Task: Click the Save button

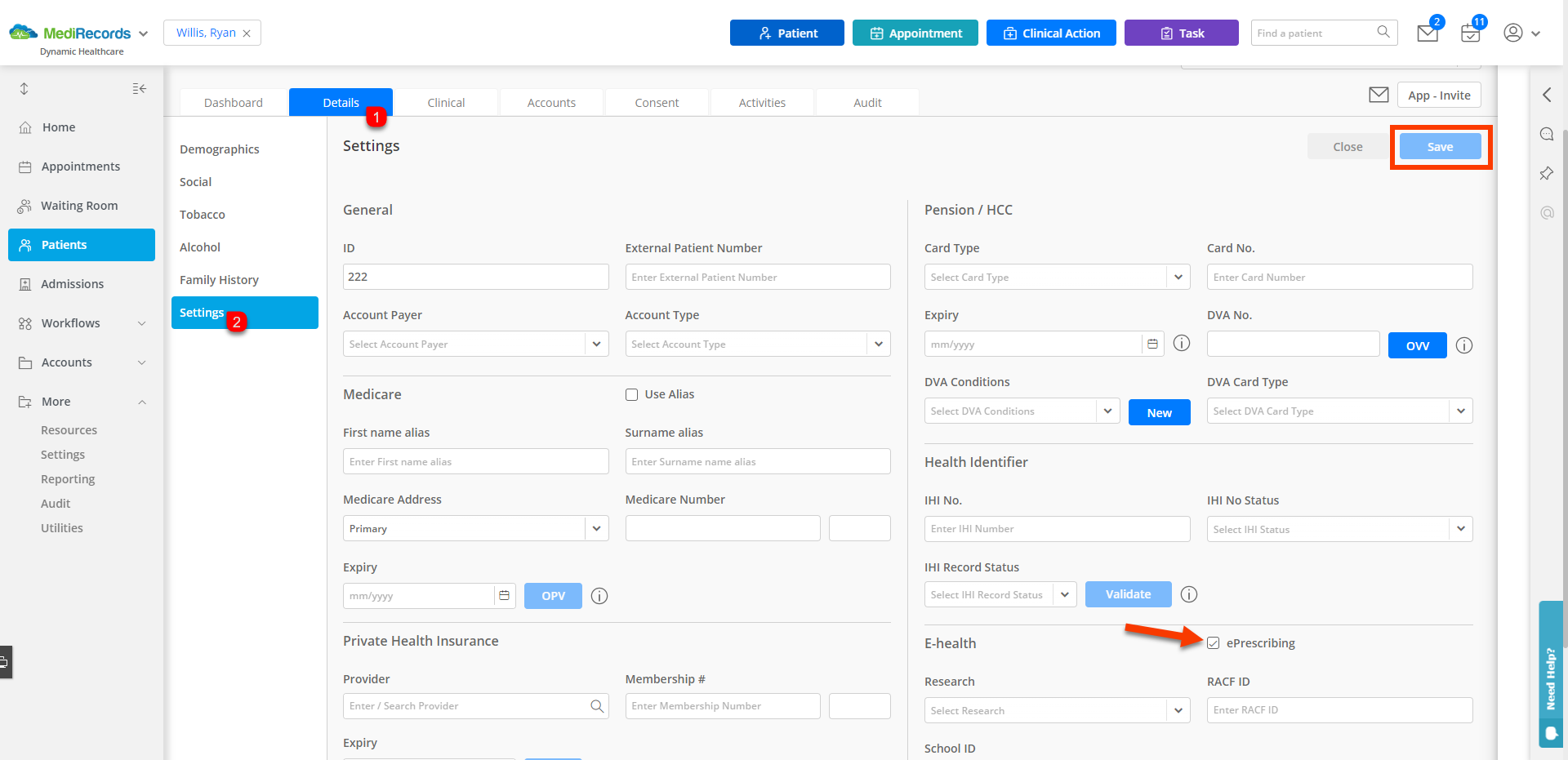Action: 1440,147
